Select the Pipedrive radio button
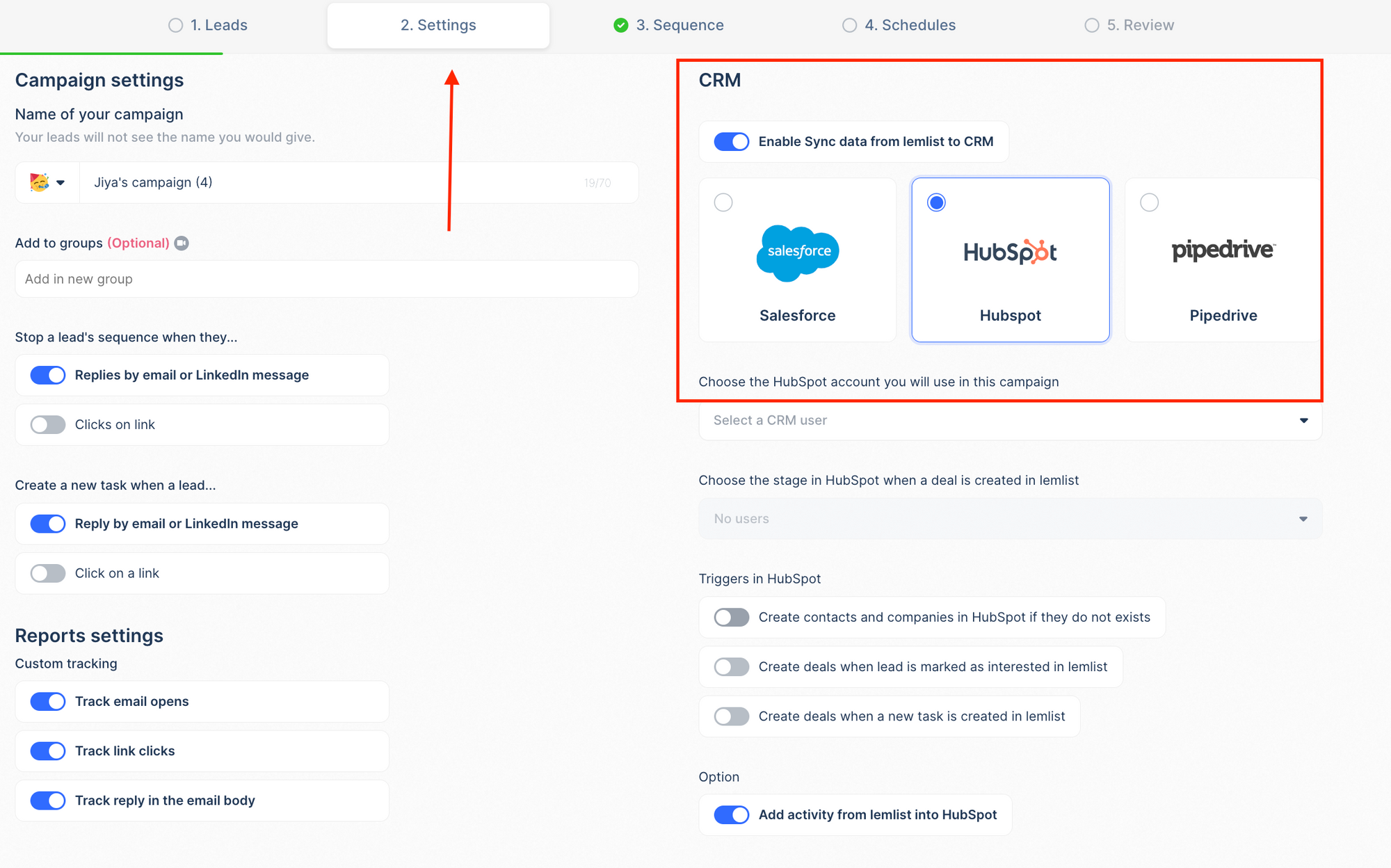The width and height of the screenshot is (1391, 868). 1149,202
